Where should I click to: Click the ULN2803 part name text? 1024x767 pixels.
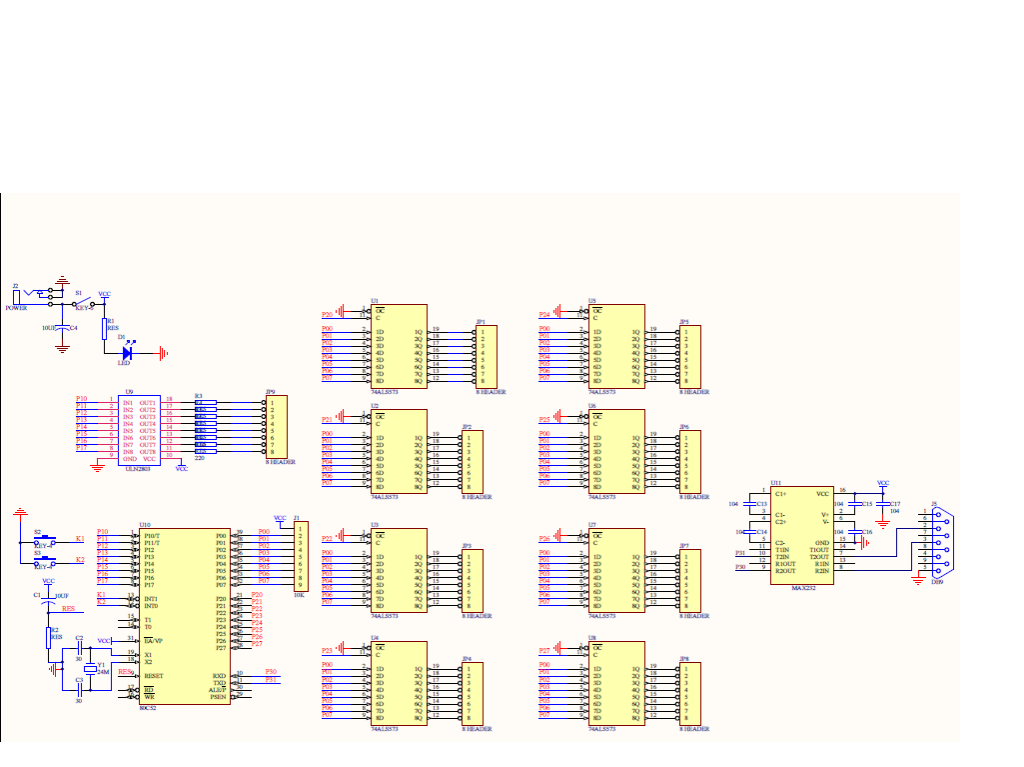[x=138, y=469]
